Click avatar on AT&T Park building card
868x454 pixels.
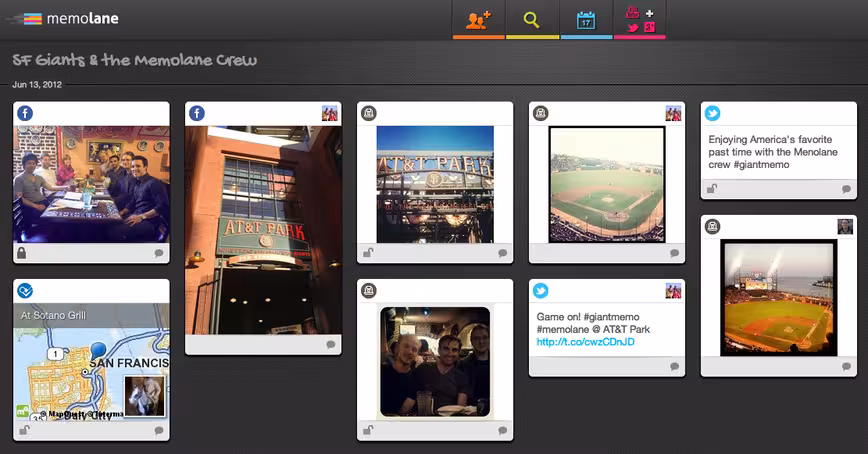point(329,114)
